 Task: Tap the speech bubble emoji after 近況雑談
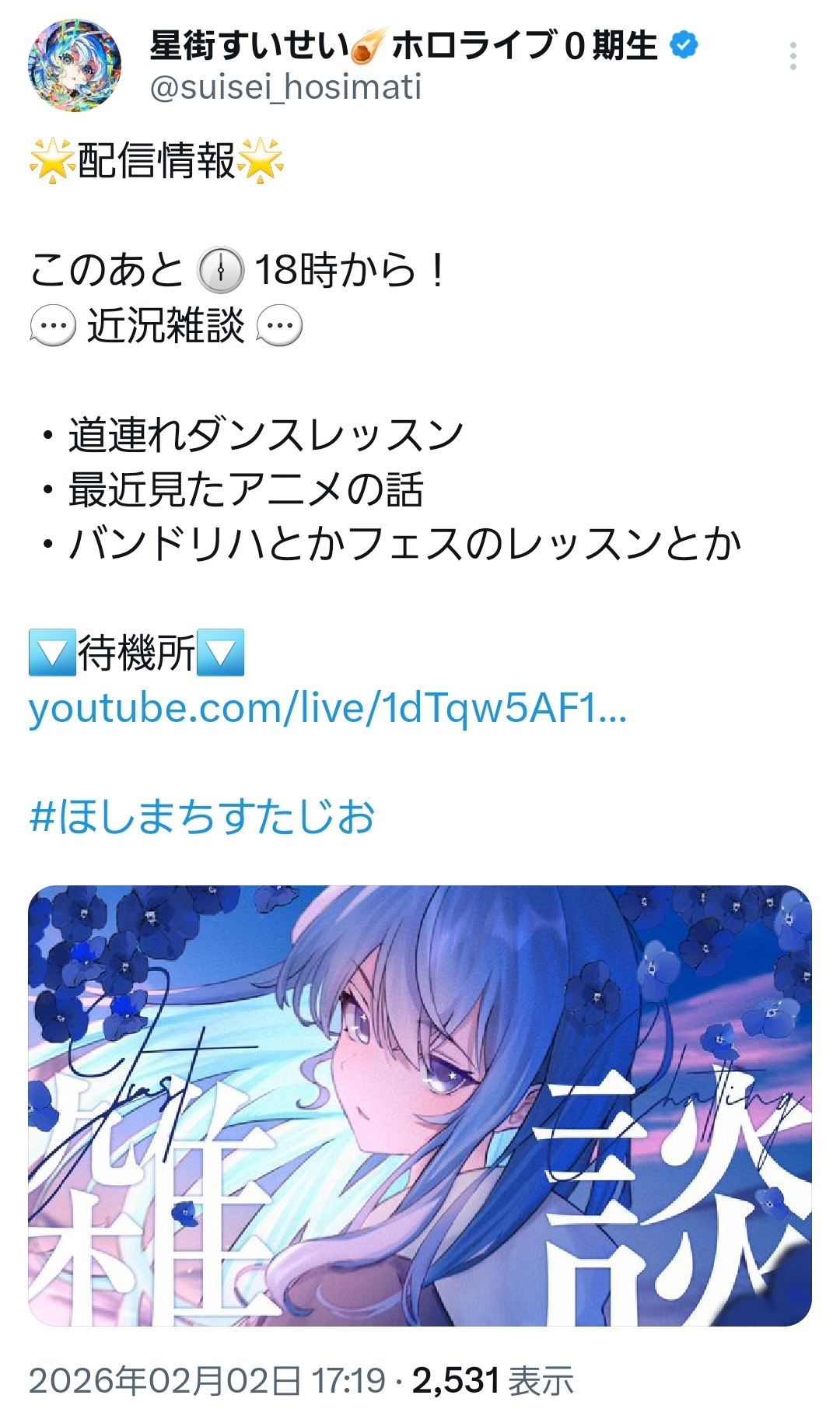[279, 326]
